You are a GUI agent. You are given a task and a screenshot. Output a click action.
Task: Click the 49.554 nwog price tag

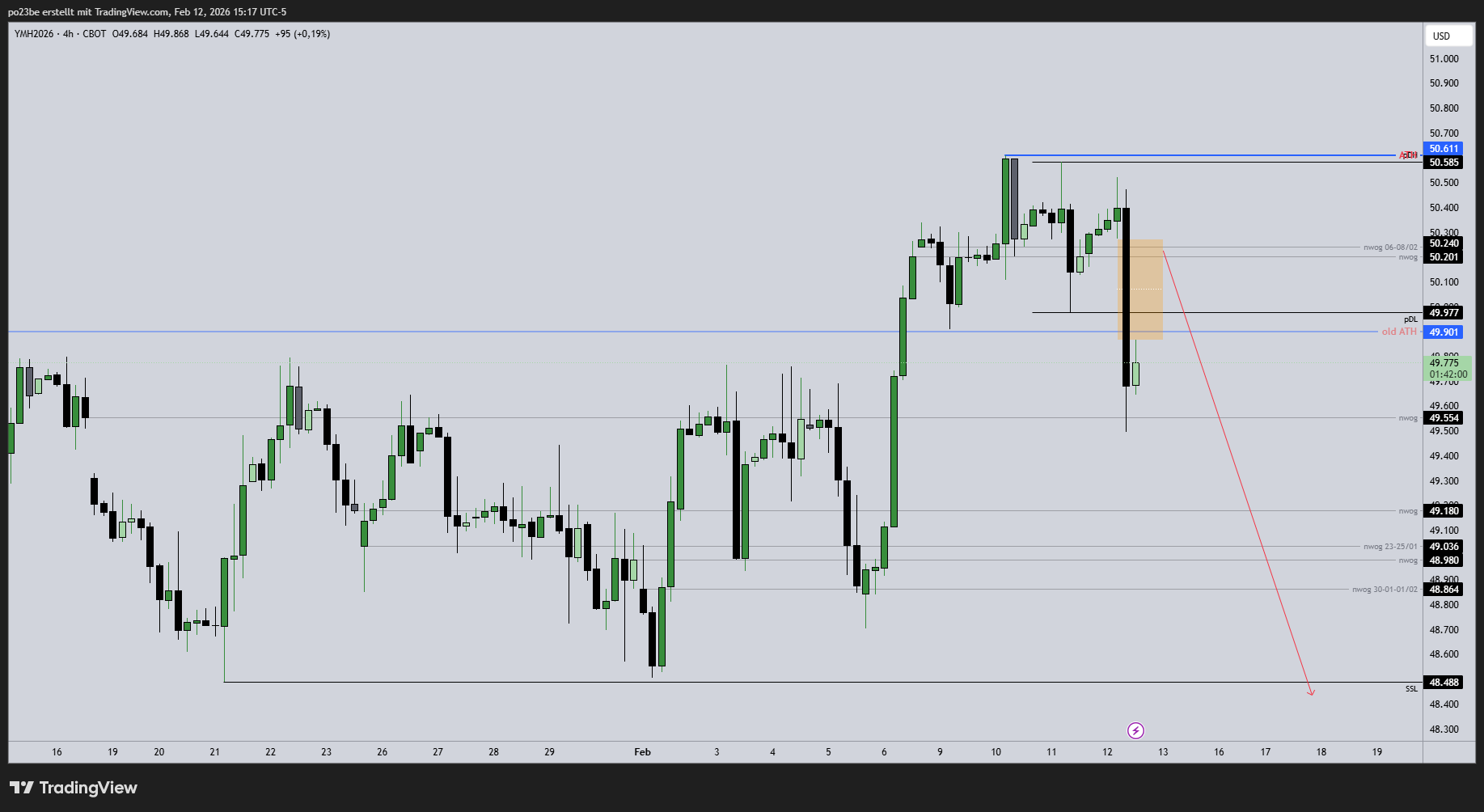click(x=1444, y=418)
